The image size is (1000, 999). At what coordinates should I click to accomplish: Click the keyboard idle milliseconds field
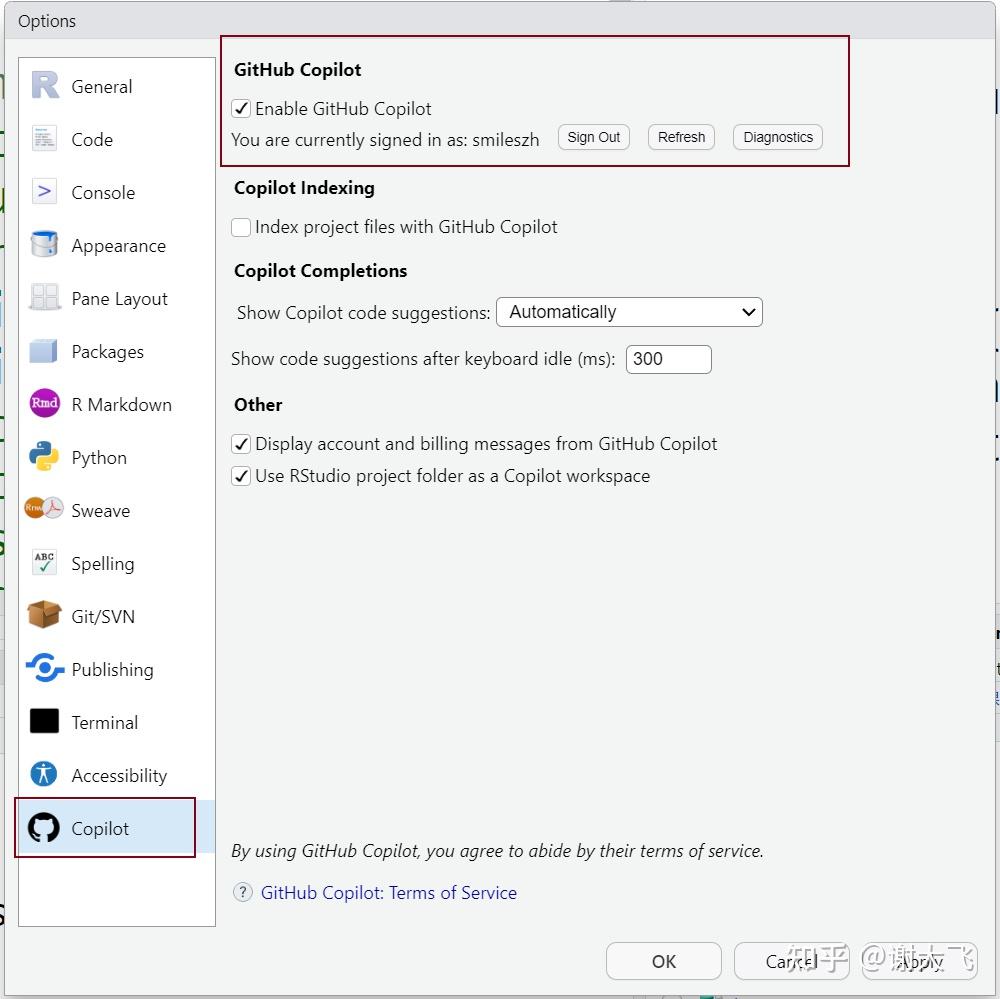668,359
